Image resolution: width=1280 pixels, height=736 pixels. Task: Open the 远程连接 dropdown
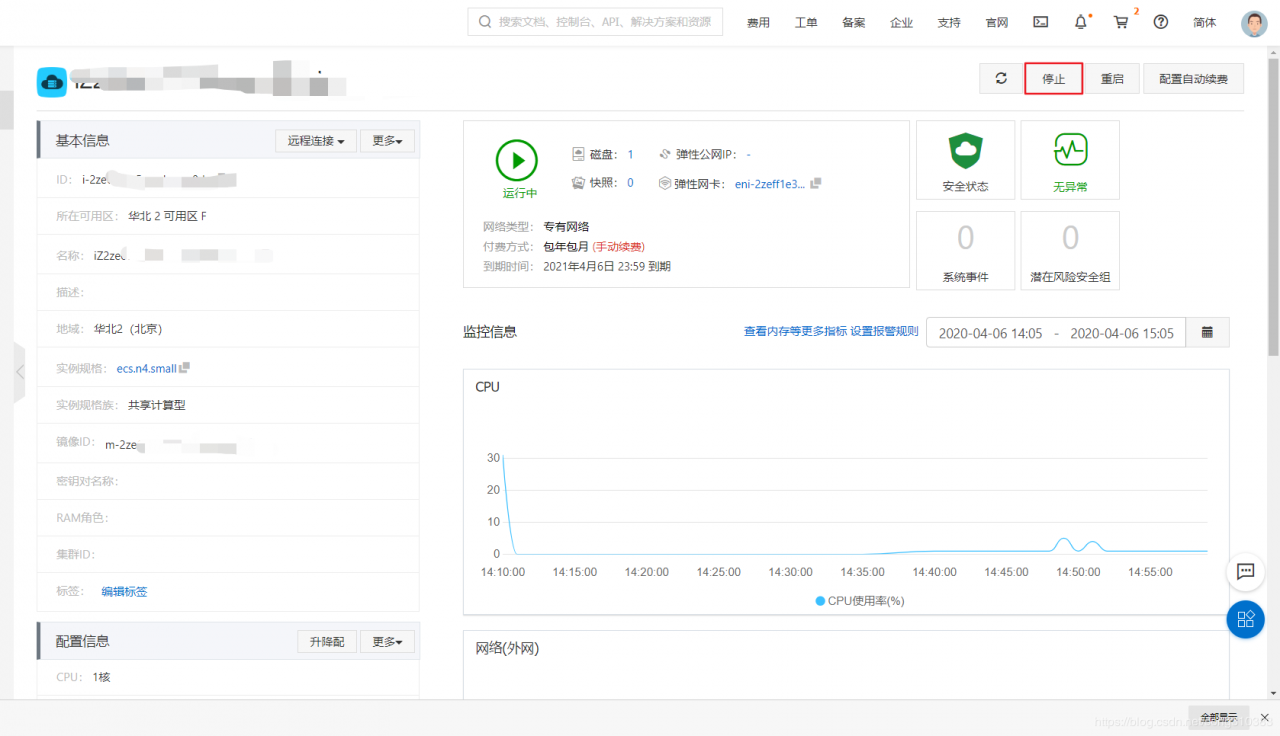pos(315,141)
